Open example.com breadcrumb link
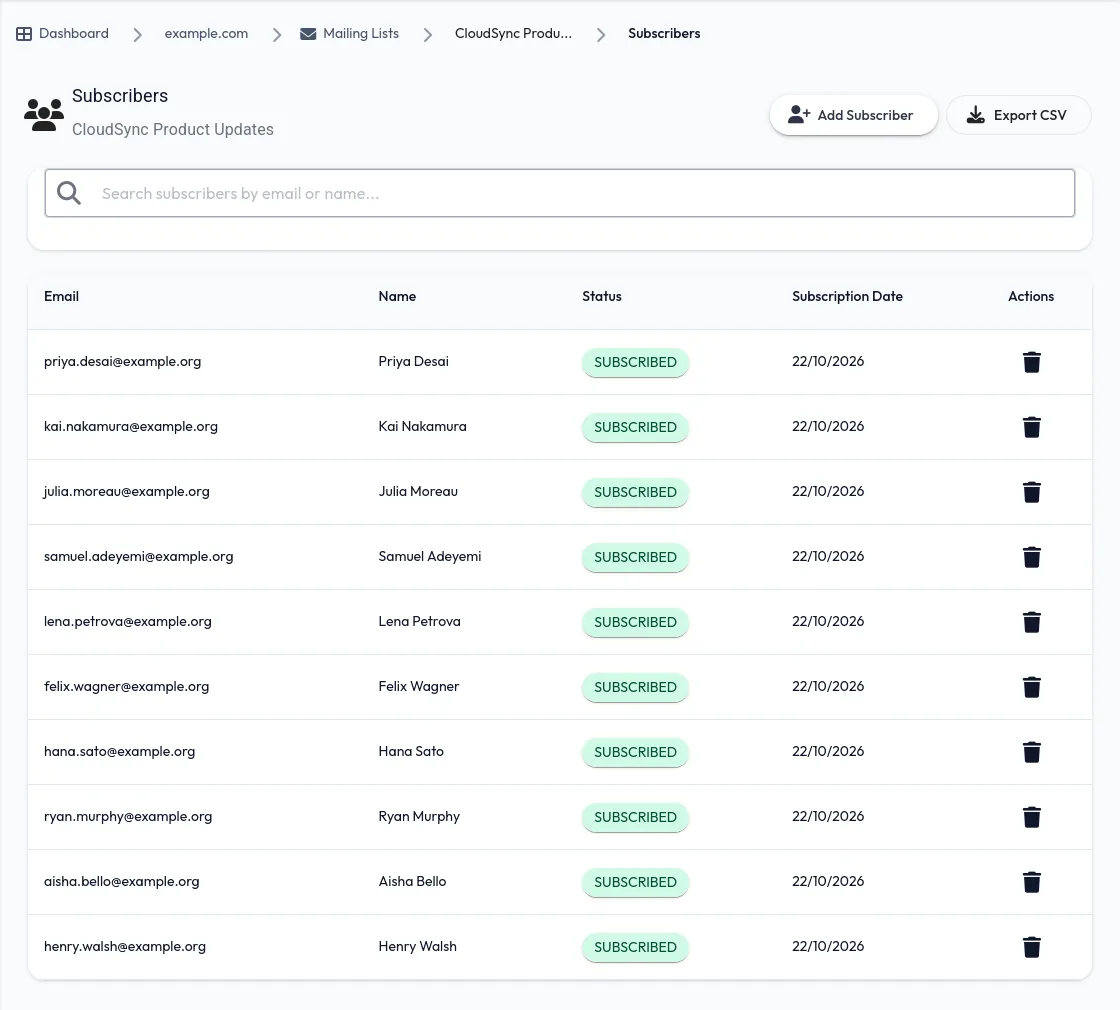Viewport: 1120px width, 1010px height. [x=206, y=34]
